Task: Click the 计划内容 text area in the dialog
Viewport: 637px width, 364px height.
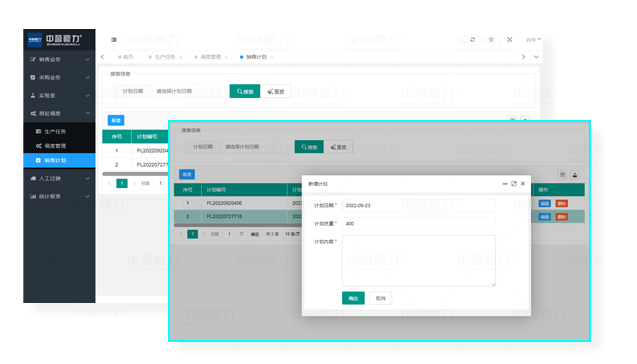Action: pyautogui.click(x=418, y=260)
